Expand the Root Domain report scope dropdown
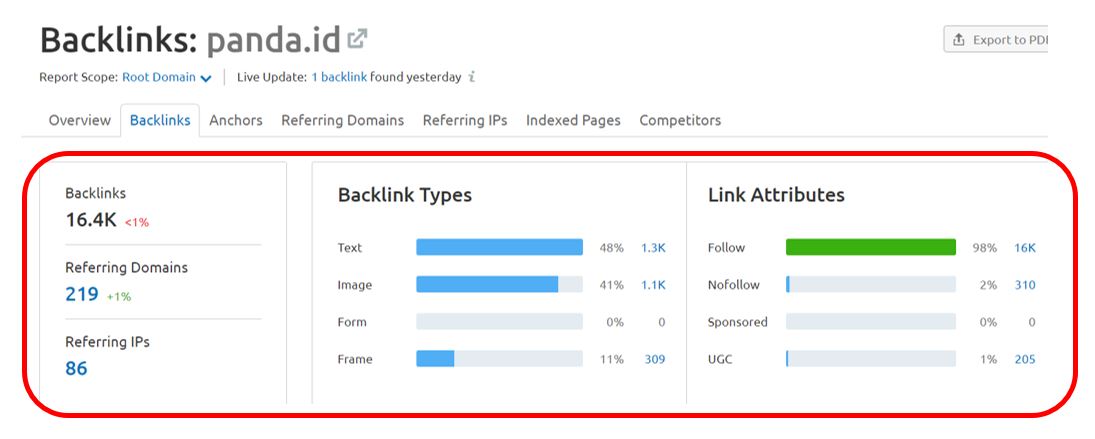1095x439 pixels. (166, 77)
